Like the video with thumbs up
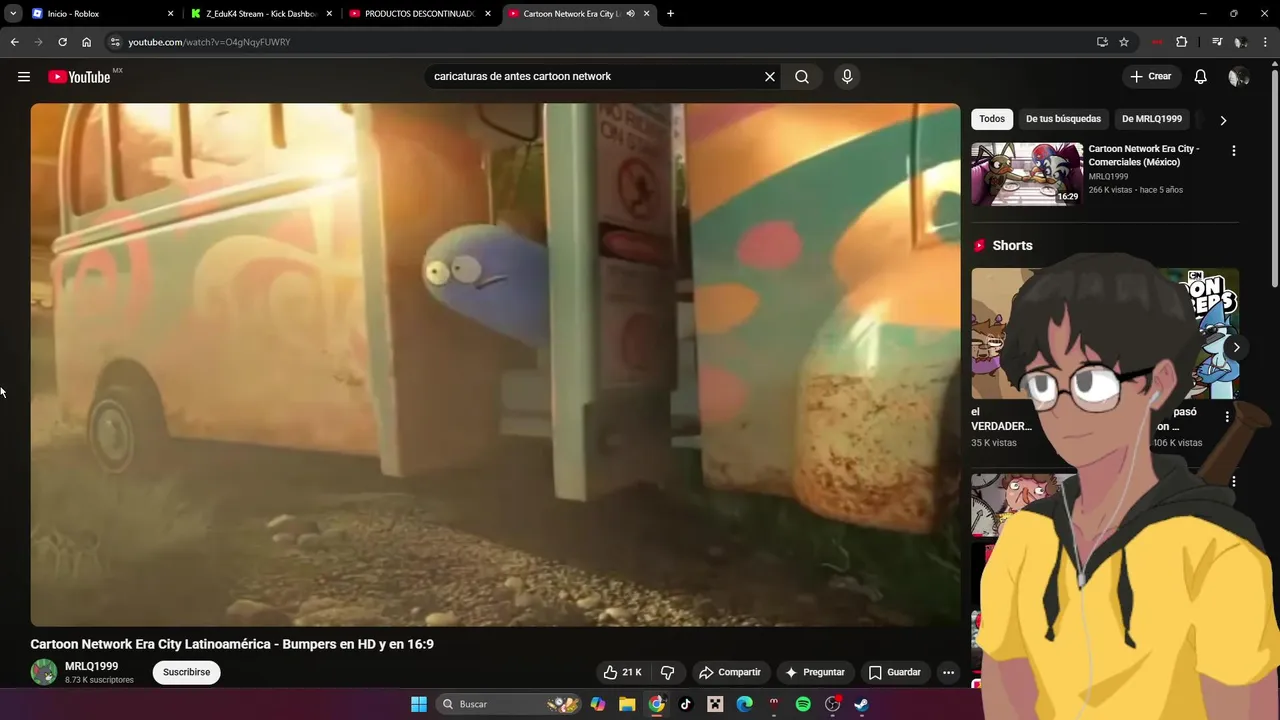 [x=622, y=672]
